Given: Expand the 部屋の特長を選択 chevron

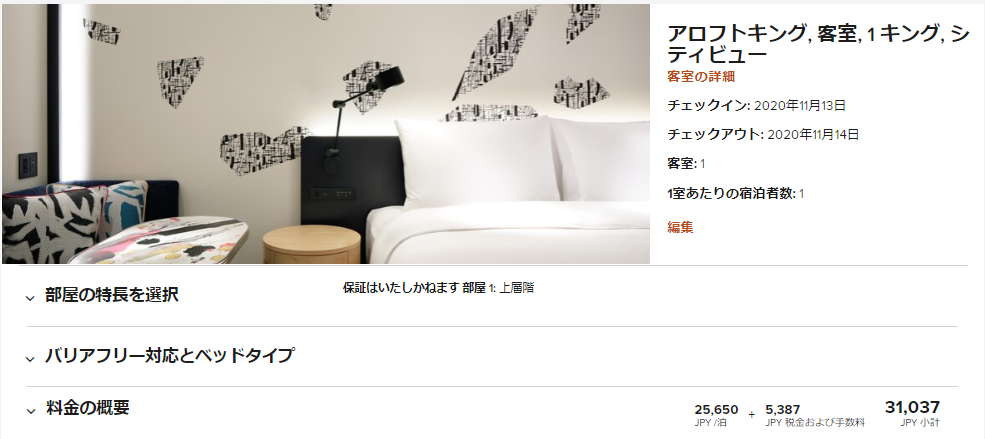Looking at the screenshot, I should coord(30,298).
